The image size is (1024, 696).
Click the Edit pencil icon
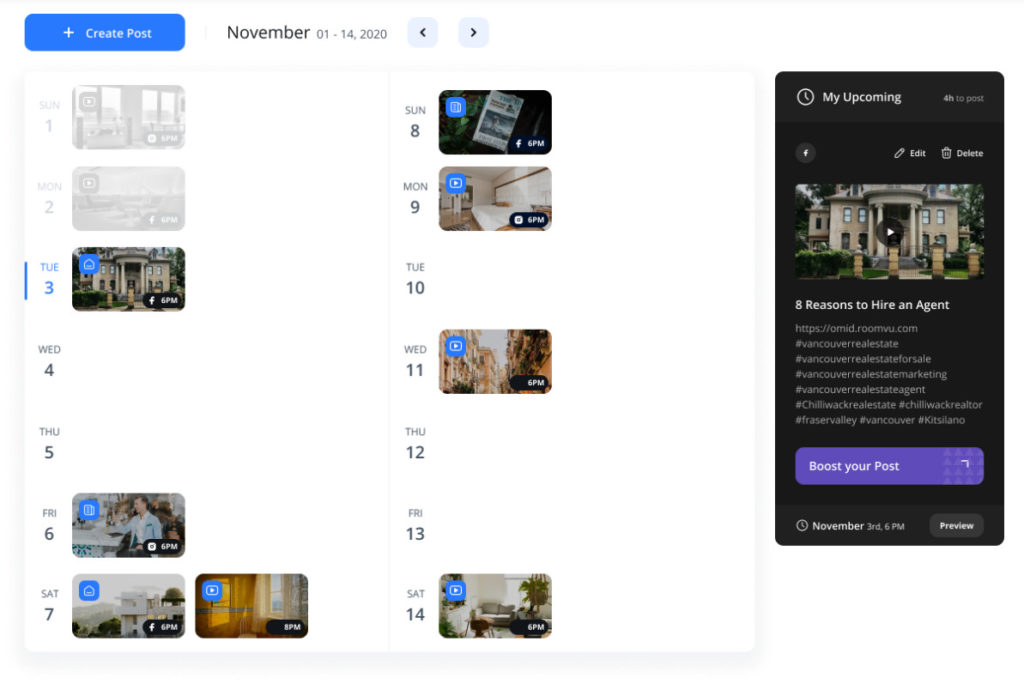[x=900, y=153]
